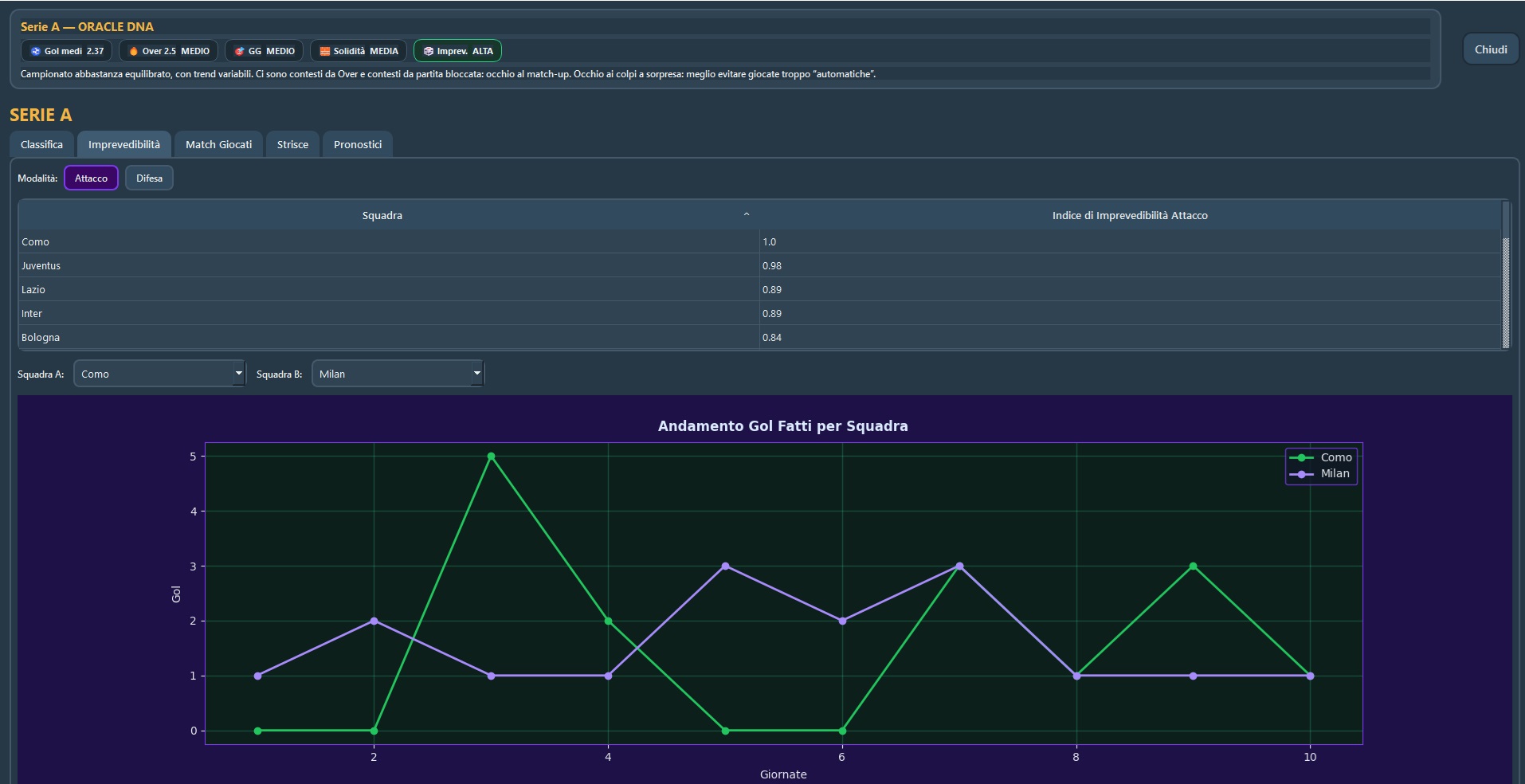Open the Match Giocati tab
This screenshot has height=784, width=1525.
coord(218,144)
